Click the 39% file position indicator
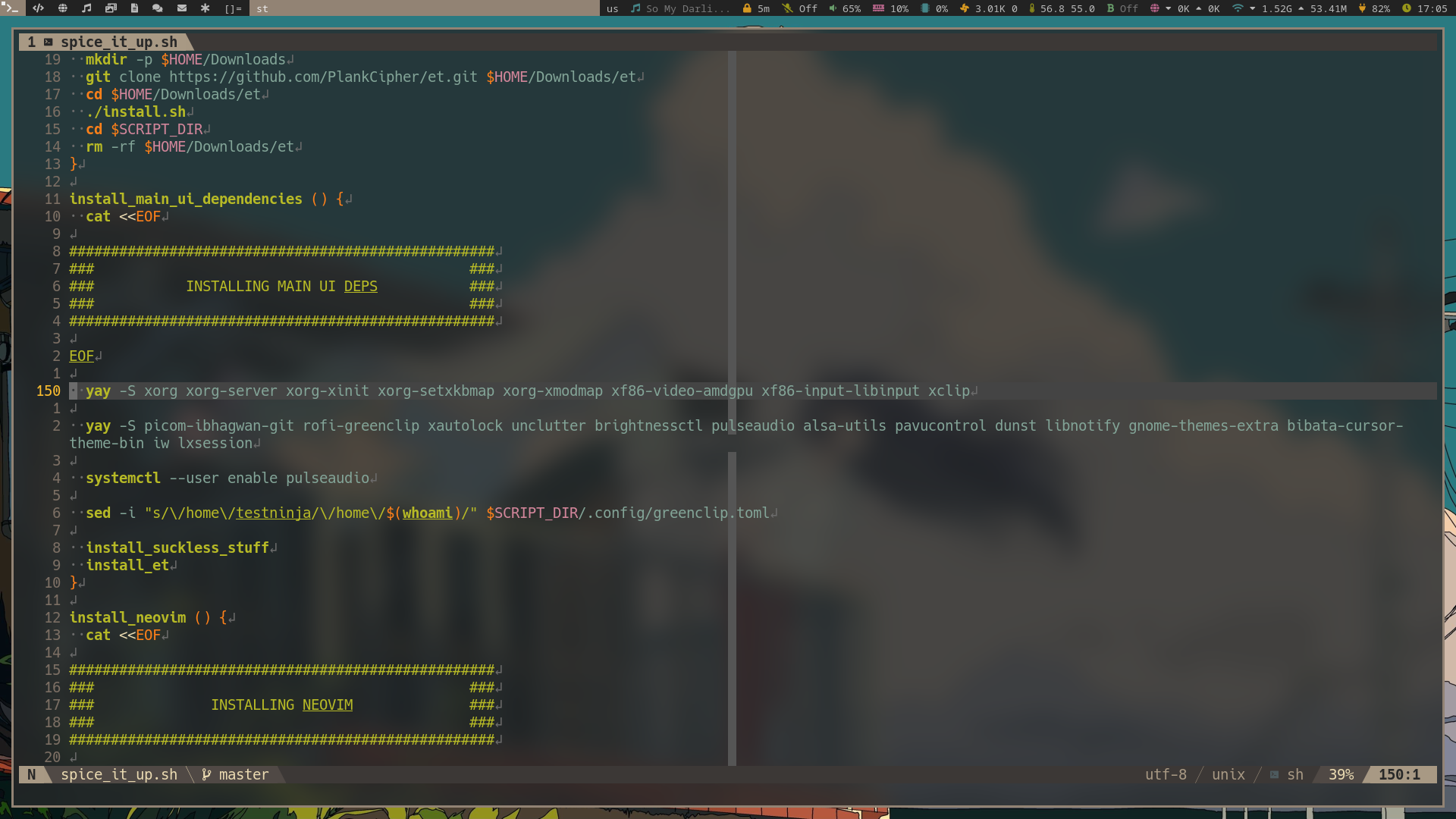The image size is (1456, 819). click(x=1340, y=774)
